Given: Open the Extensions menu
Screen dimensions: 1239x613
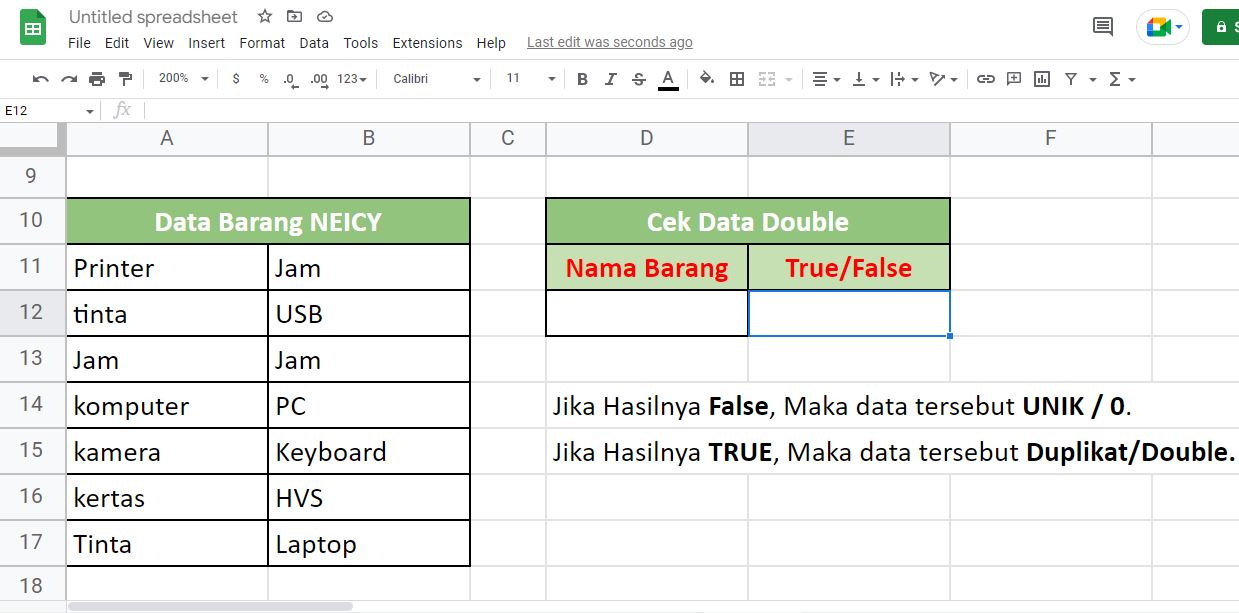Looking at the screenshot, I should click(x=427, y=43).
